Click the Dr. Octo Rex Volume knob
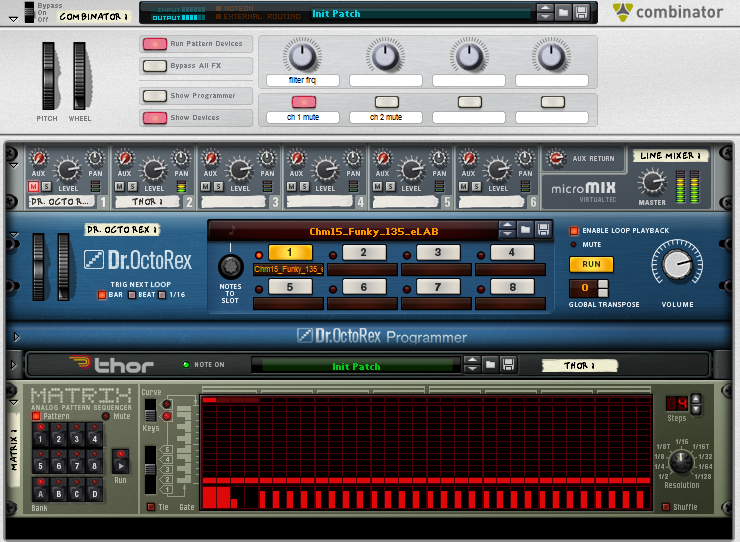The image size is (740, 542). [677, 264]
